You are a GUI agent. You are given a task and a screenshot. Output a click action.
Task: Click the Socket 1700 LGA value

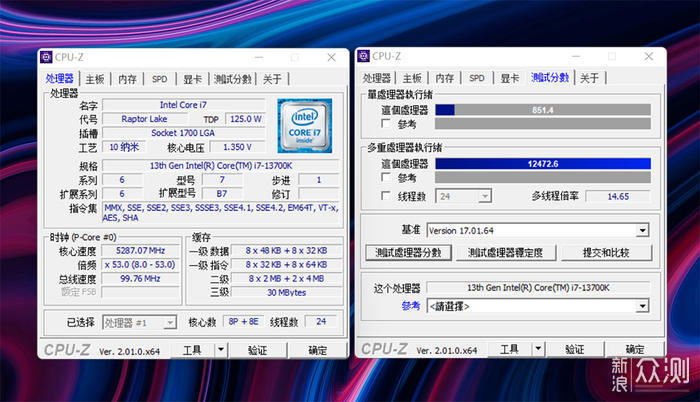(183, 133)
